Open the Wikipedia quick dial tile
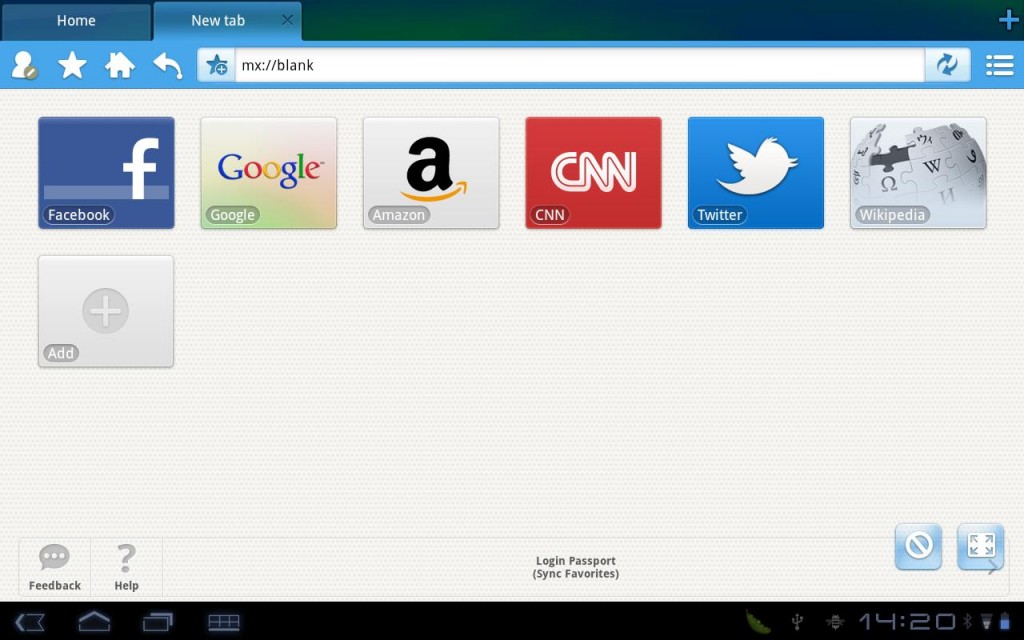Screen dimensions: 1024x640 pyautogui.click(x=918, y=173)
